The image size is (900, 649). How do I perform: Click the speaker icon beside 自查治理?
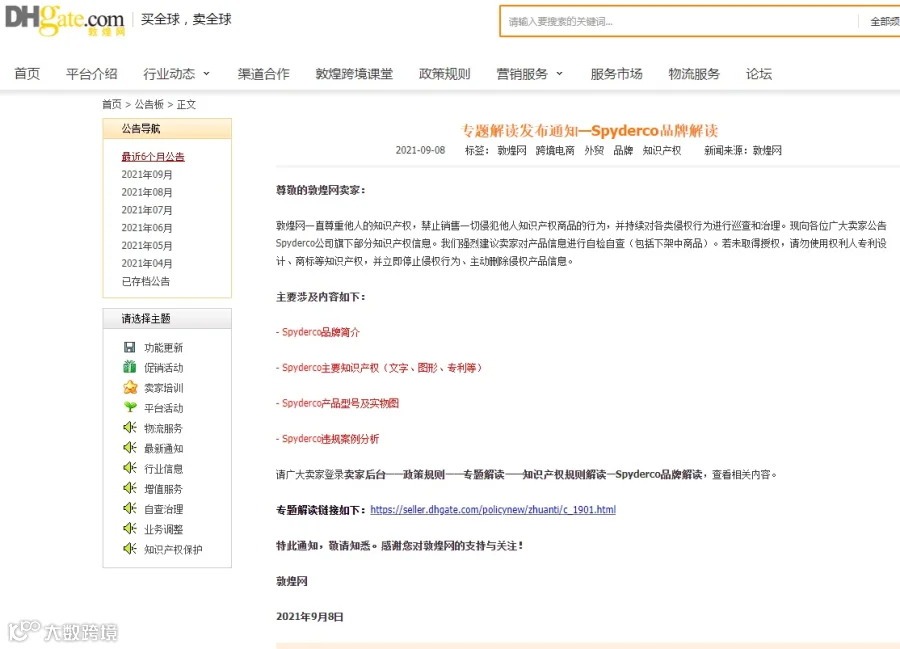pos(130,508)
